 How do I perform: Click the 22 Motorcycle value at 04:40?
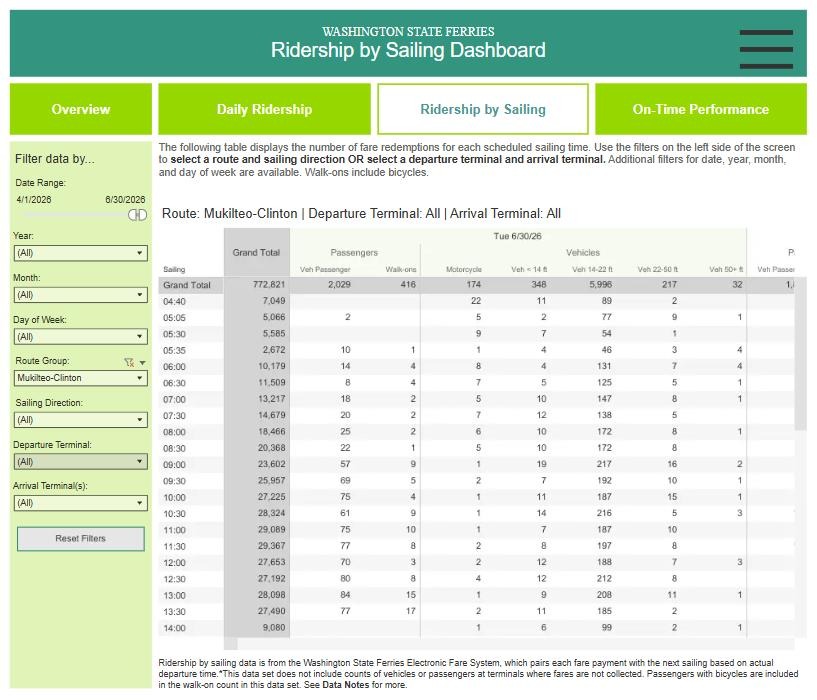476,301
